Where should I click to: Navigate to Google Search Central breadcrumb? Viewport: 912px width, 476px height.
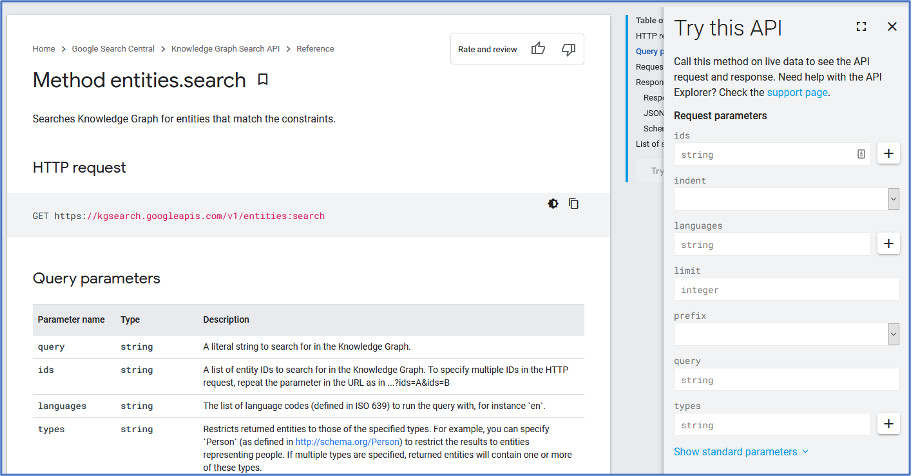pyautogui.click(x=113, y=49)
